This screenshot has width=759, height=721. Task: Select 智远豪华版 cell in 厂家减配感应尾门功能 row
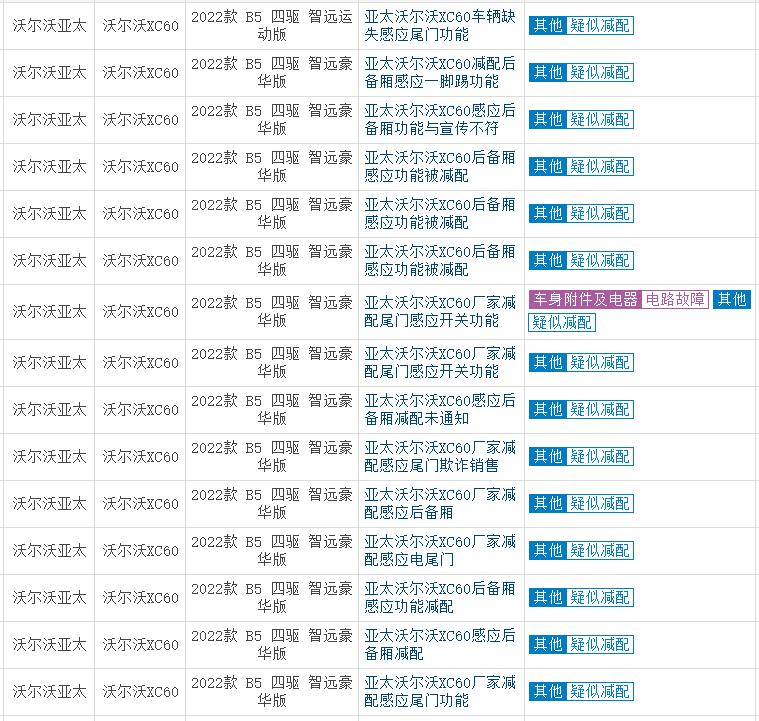272,691
